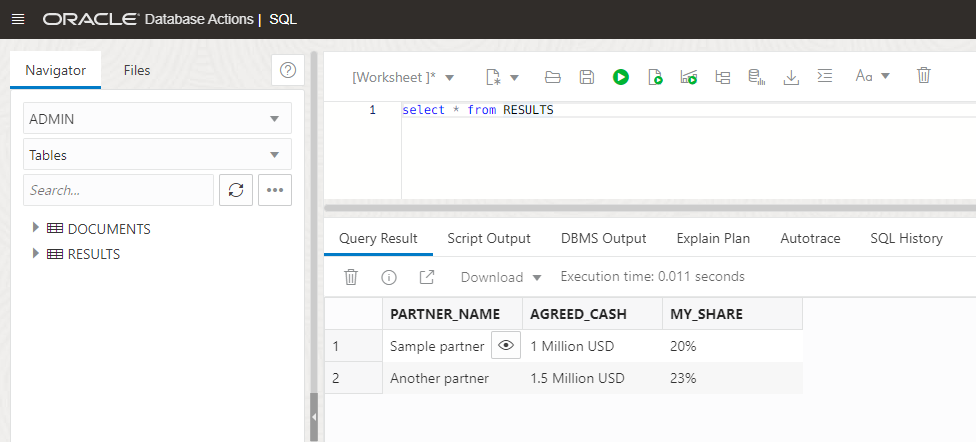Select the Query Result tab
This screenshot has height=442, width=976.
378,238
